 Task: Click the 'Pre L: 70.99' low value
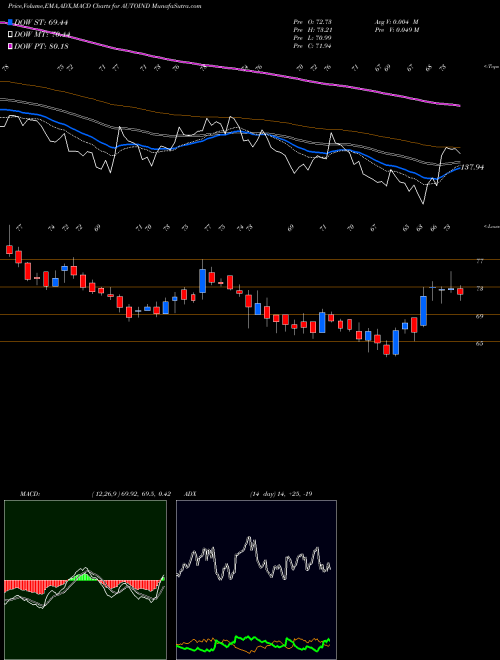point(312,38)
